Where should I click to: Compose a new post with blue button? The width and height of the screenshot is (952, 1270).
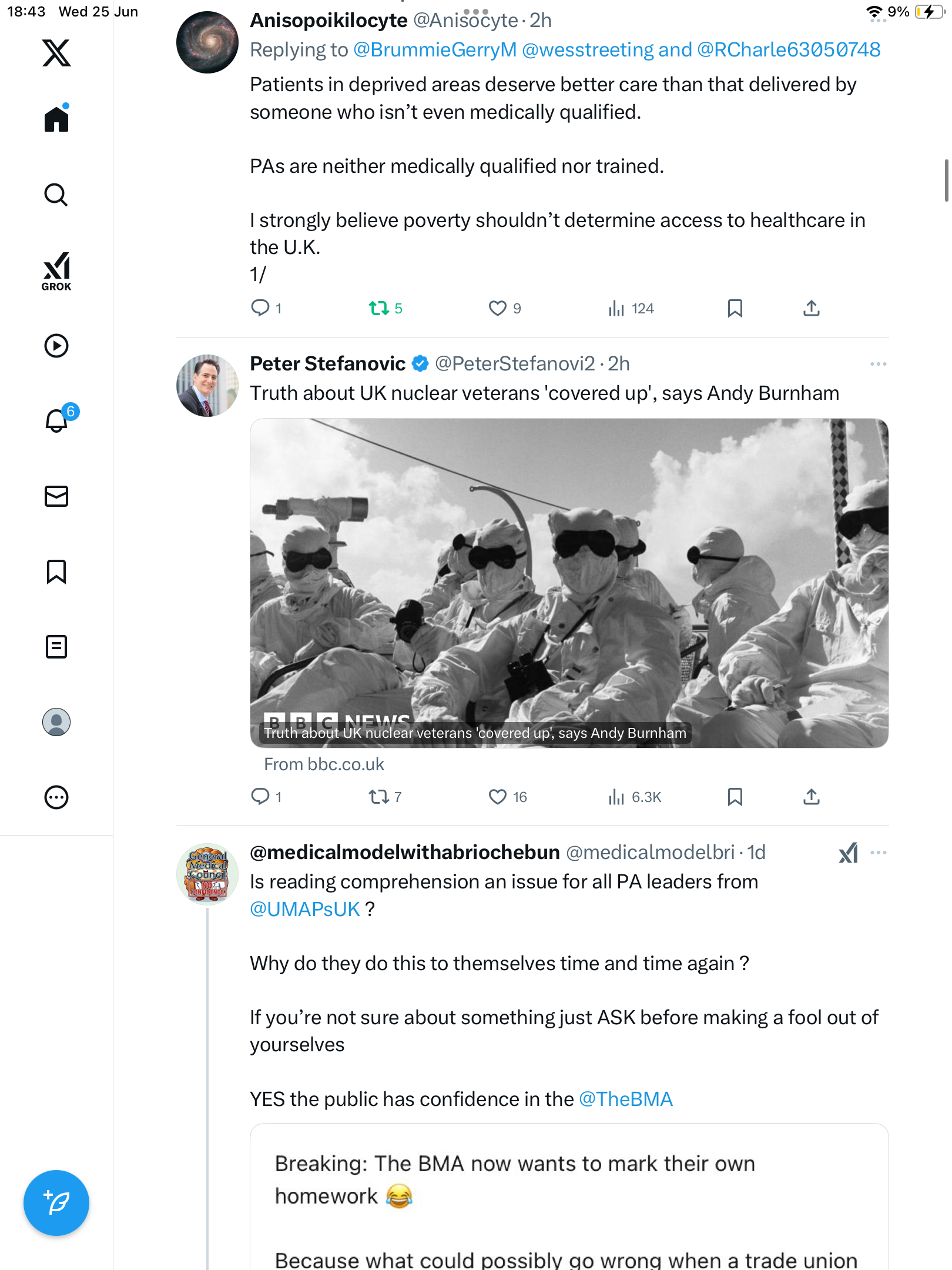click(56, 1203)
